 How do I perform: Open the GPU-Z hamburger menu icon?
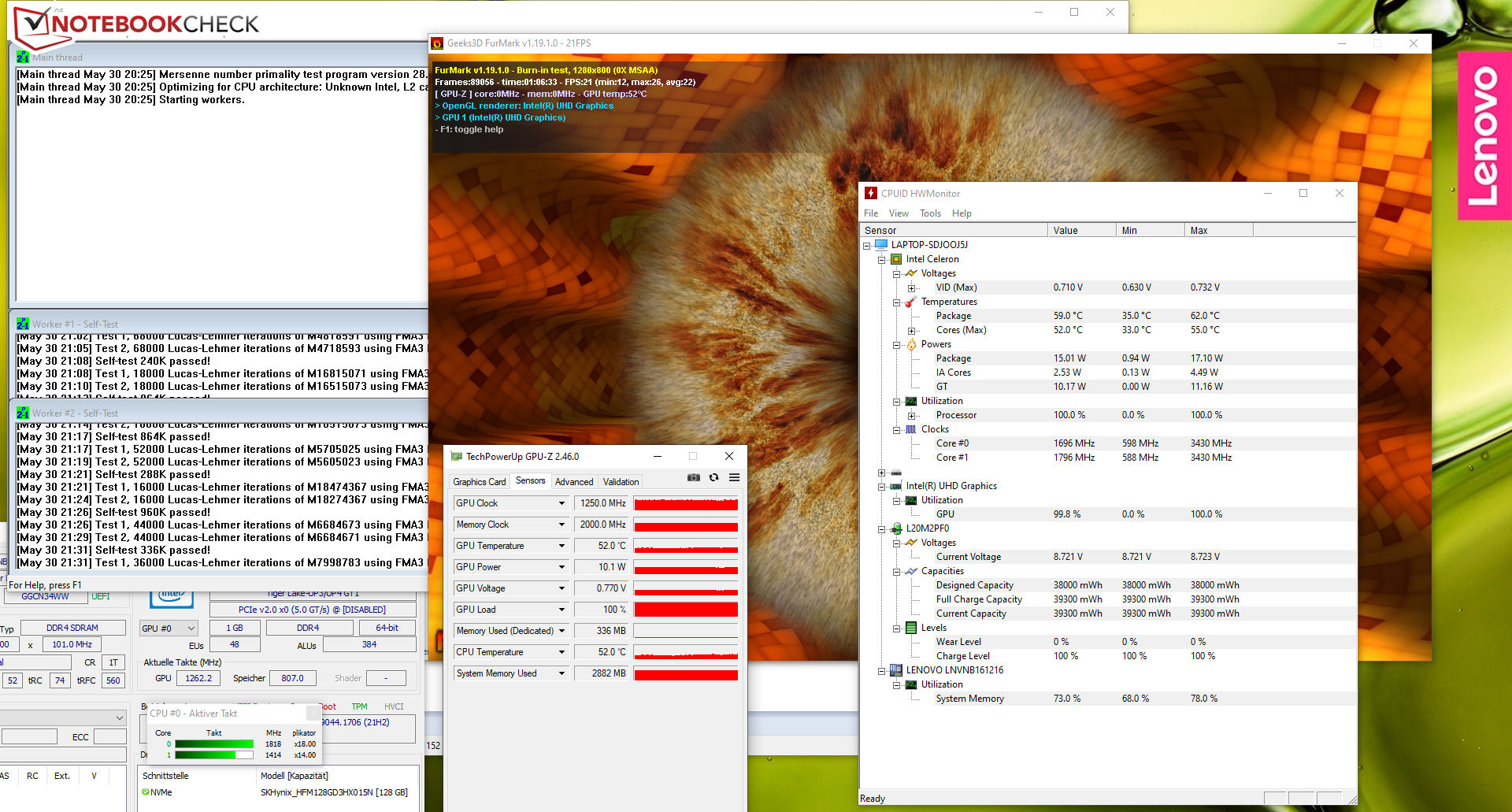click(734, 477)
